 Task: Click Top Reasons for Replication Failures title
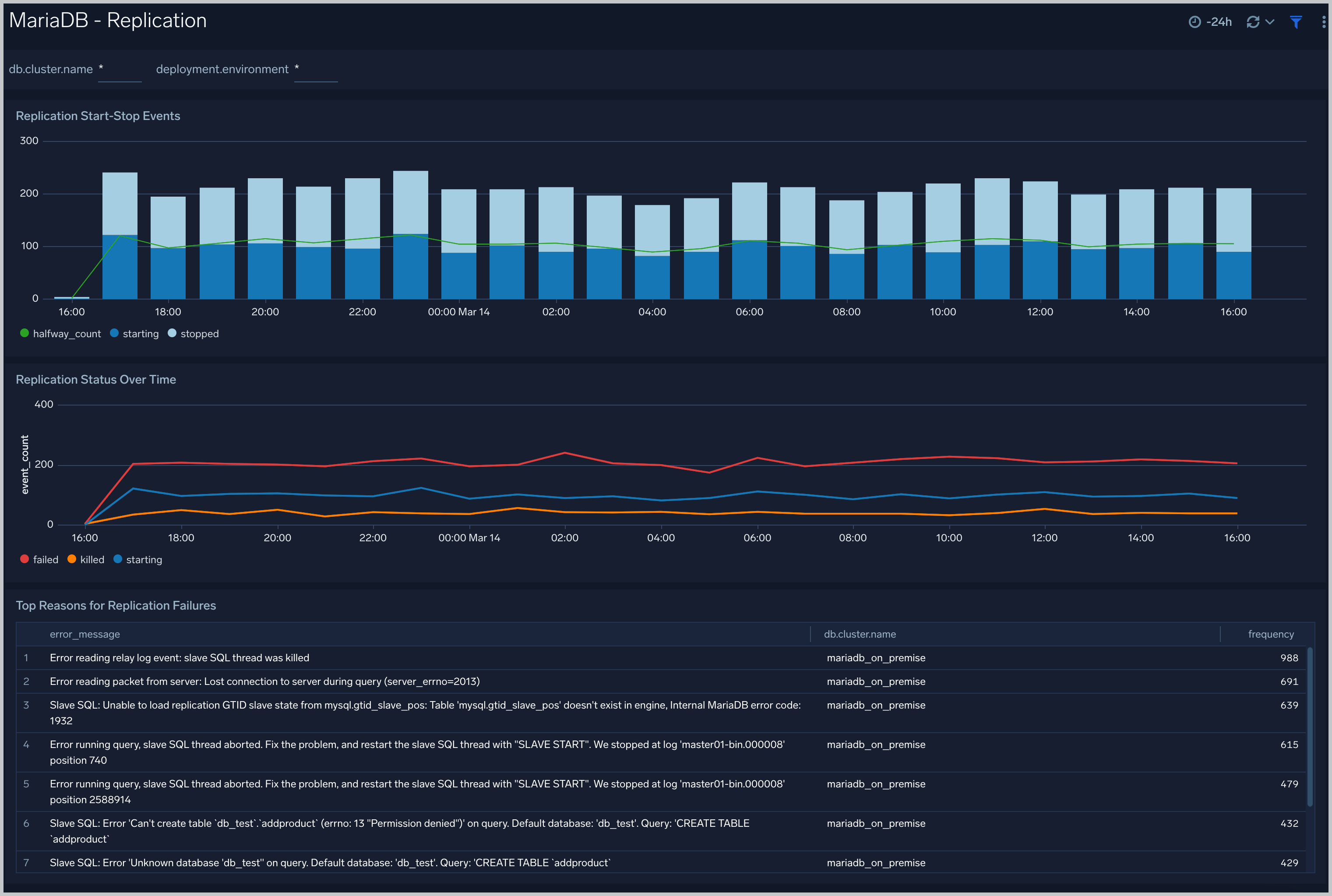tap(116, 606)
